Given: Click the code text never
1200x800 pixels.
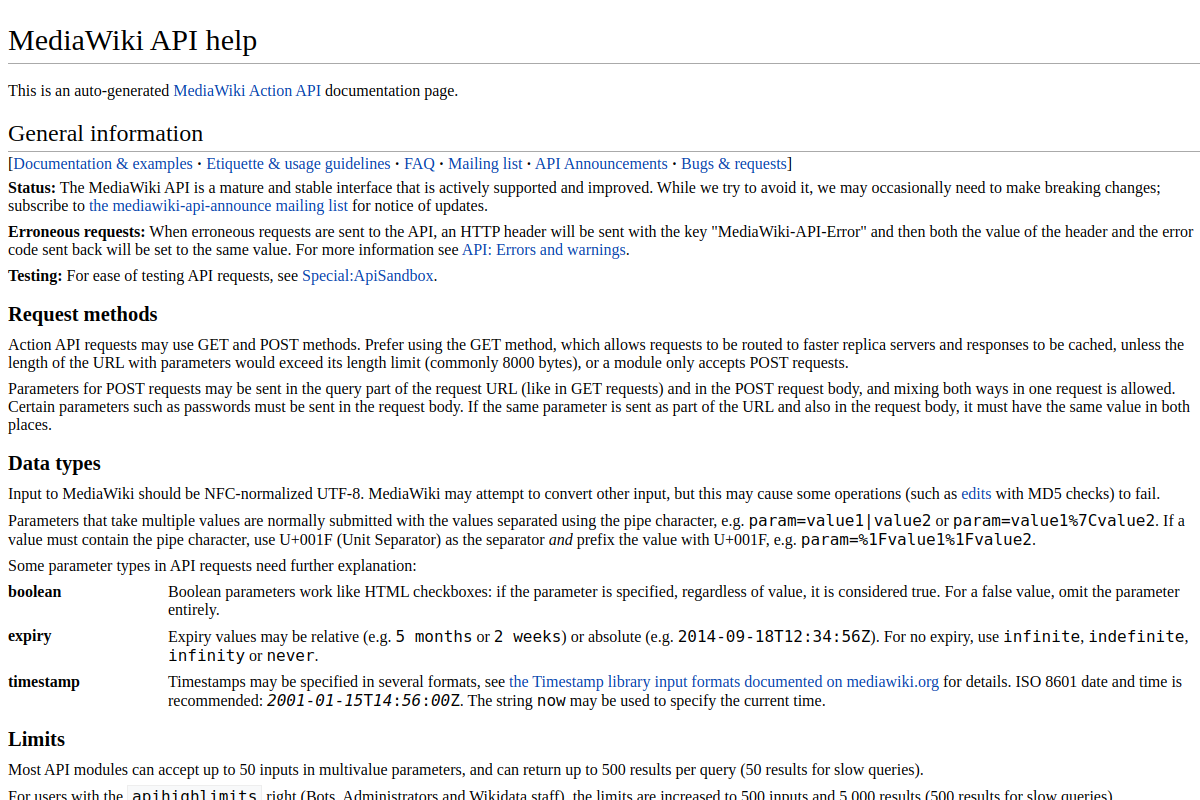Looking at the screenshot, I should (291, 655).
